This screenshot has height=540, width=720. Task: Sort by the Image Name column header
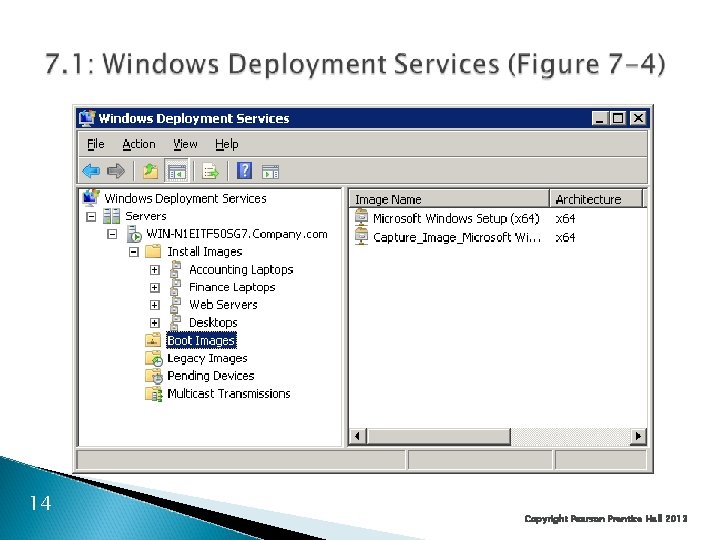449,199
